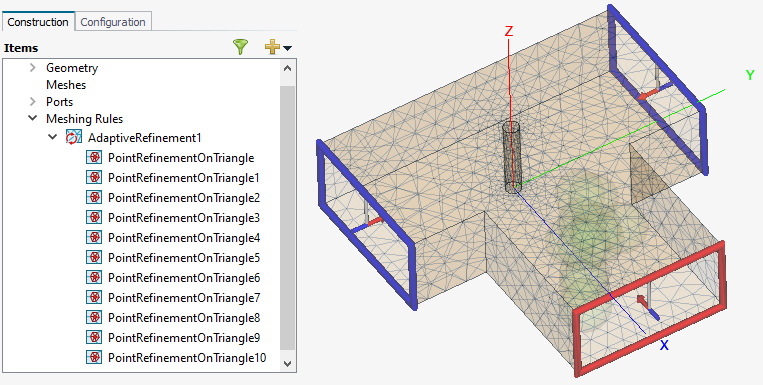
Task: Select the Meshes tree item
Action: [x=66, y=85]
